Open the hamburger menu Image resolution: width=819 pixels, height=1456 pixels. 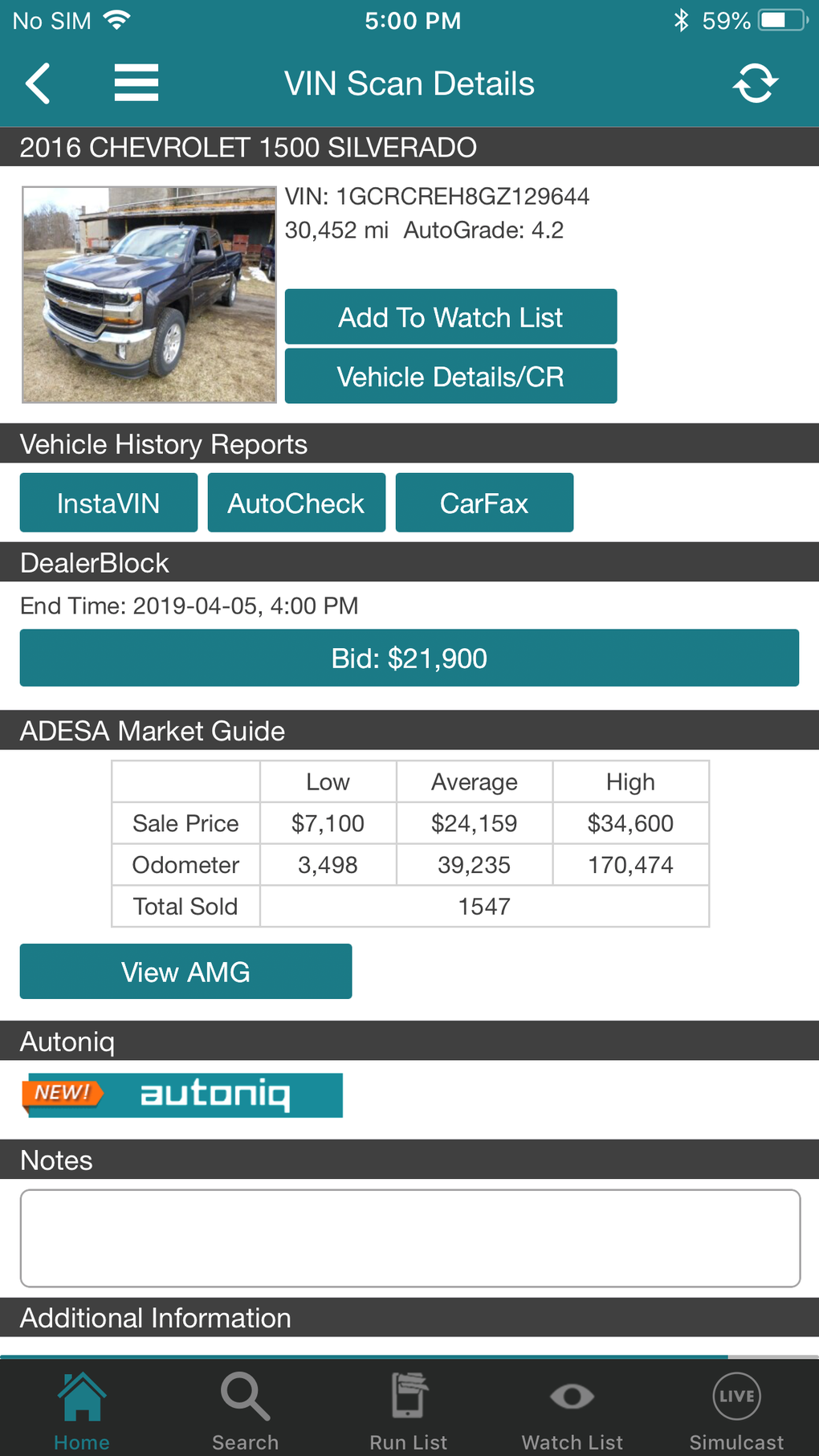[x=136, y=84]
